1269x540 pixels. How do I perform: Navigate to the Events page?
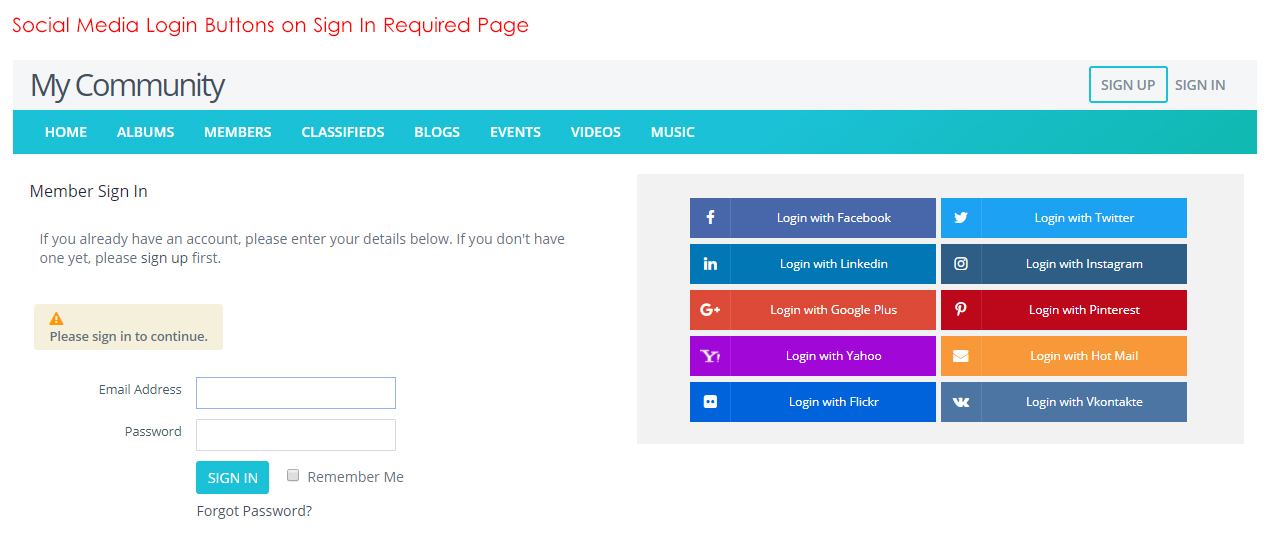point(515,132)
